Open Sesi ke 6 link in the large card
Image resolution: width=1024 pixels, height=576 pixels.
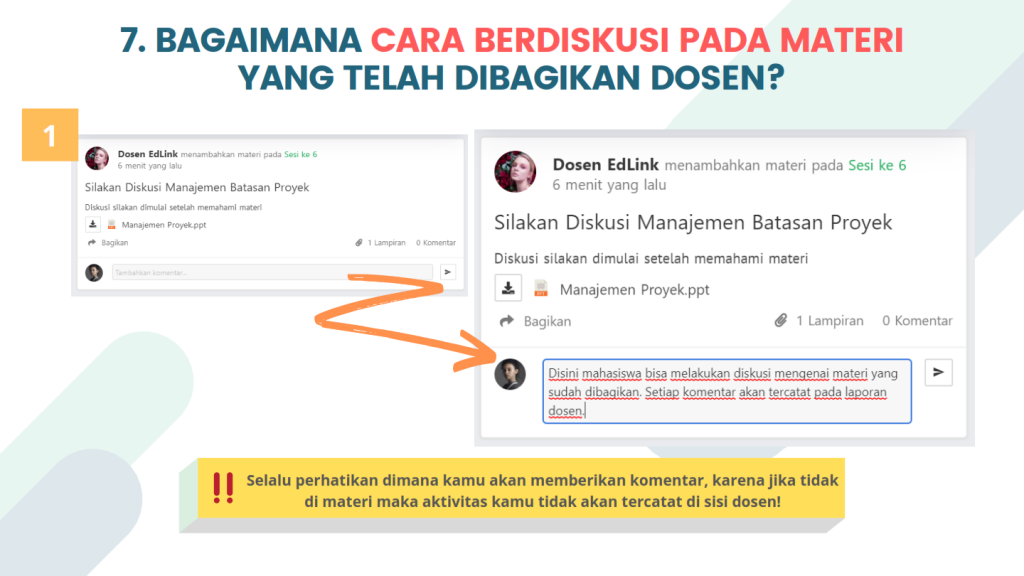tap(877, 165)
